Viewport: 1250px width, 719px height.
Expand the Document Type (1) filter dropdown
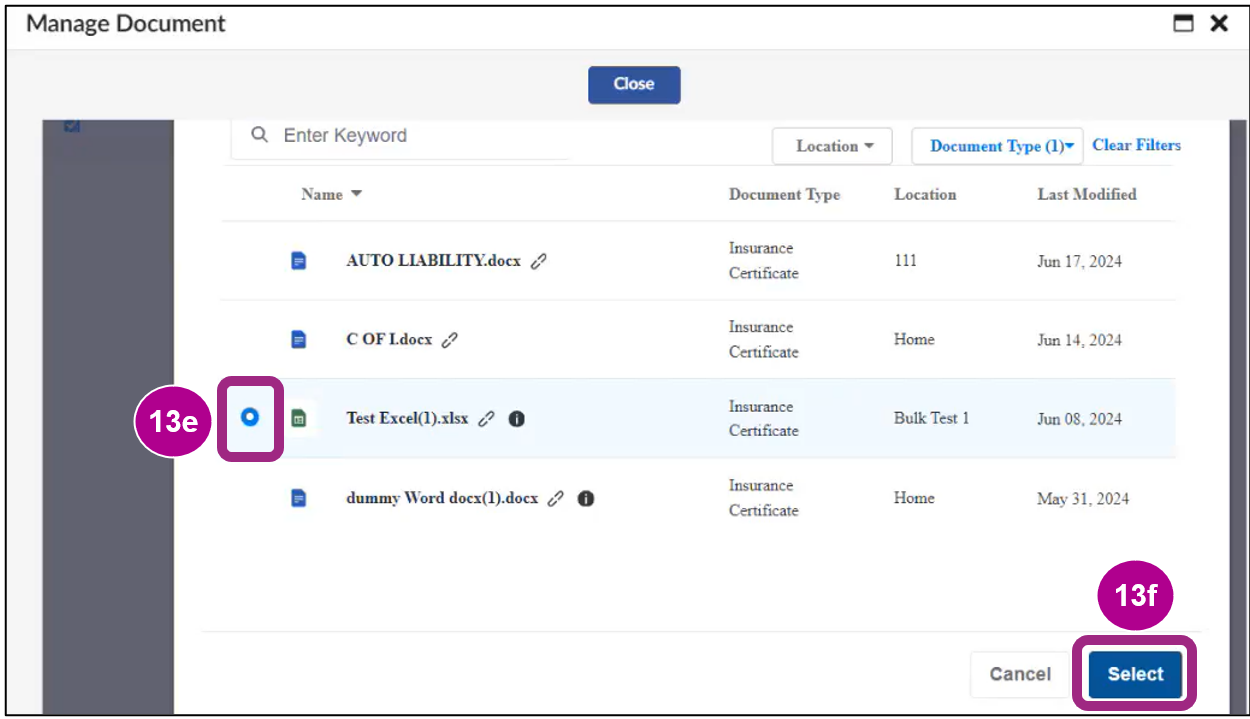[x=997, y=146]
